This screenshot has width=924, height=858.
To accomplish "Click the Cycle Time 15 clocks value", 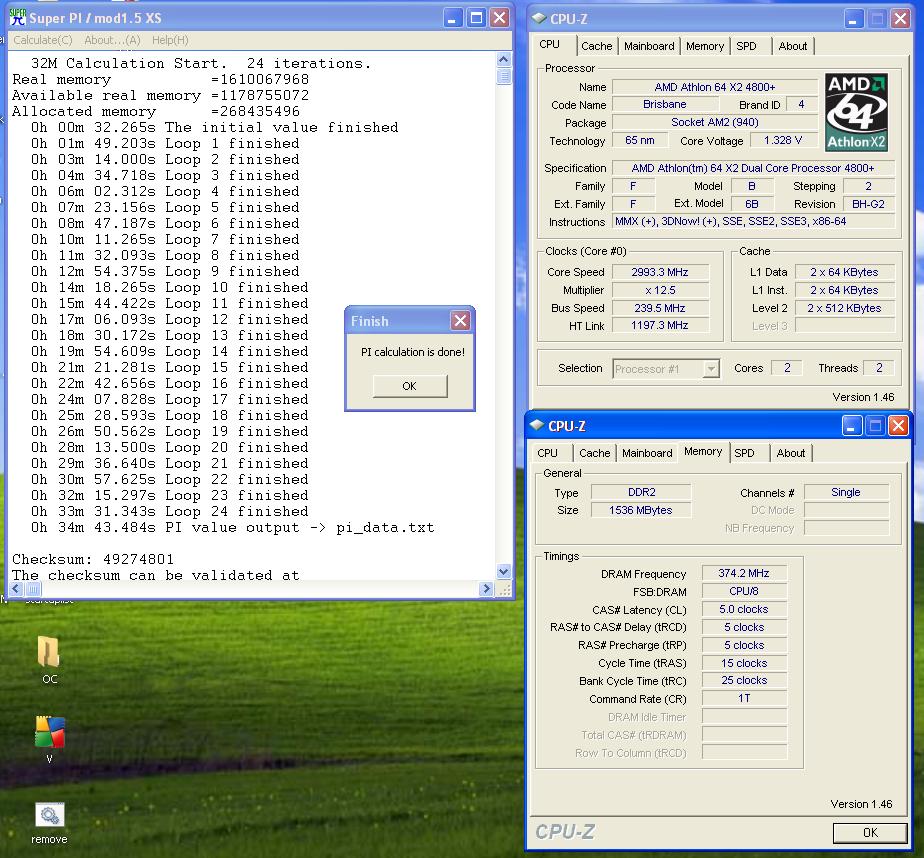I will [x=744, y=663].
